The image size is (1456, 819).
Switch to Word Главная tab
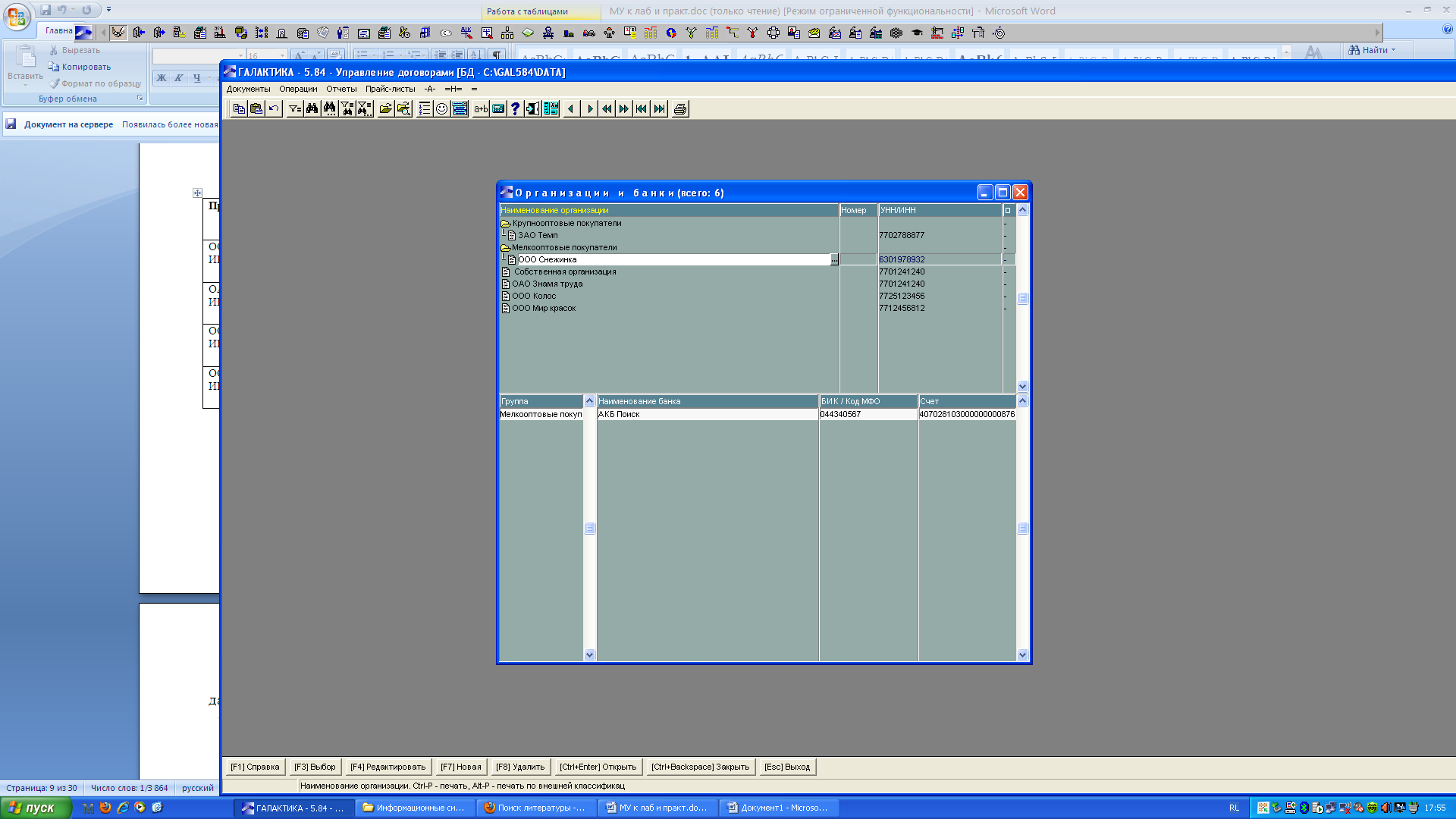pos(58,30)
